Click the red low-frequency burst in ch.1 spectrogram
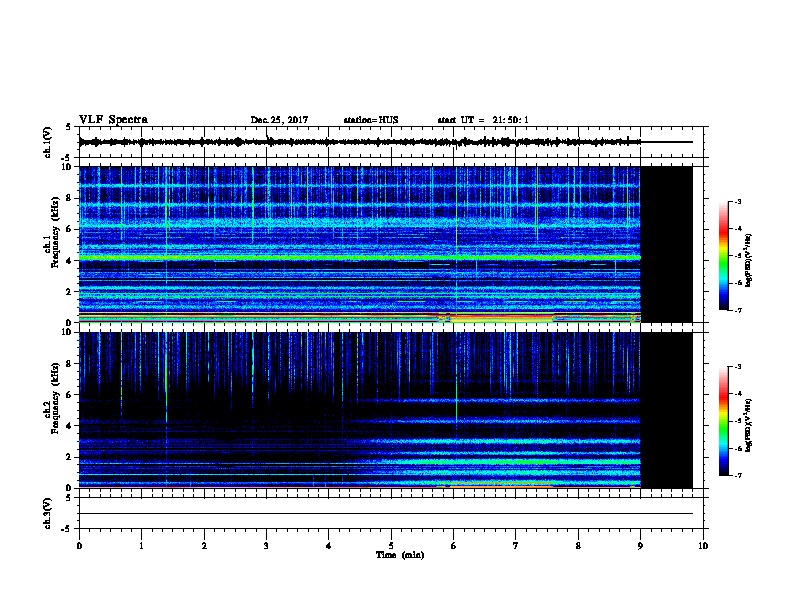792x612 pixels. point(501,318)
